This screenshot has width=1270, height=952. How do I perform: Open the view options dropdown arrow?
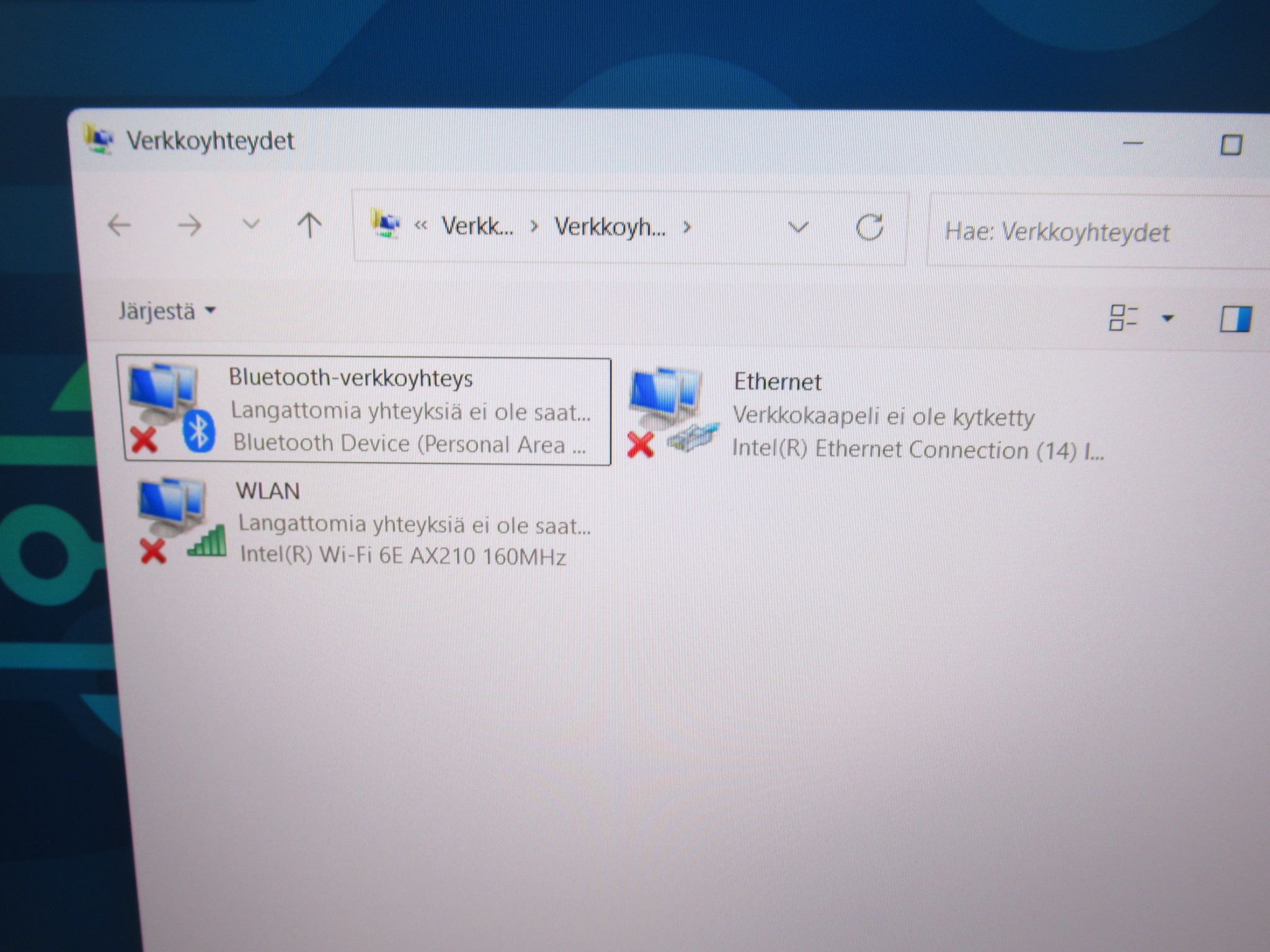[1168, 319]
